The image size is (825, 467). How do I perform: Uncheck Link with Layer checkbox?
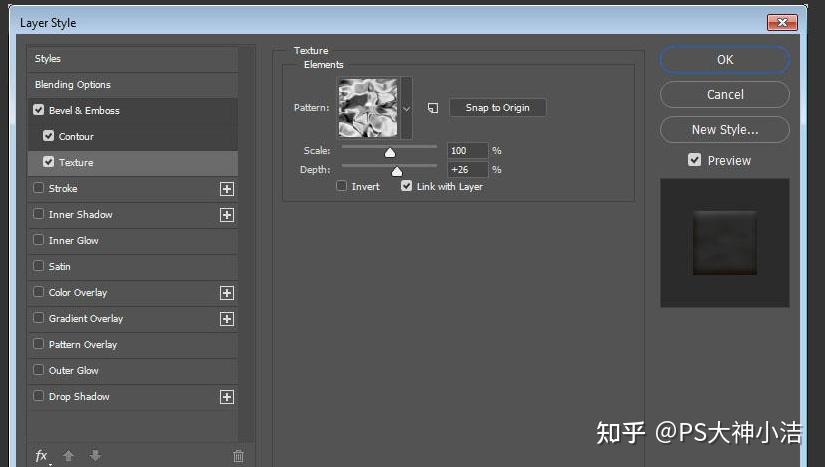(406, 186)
